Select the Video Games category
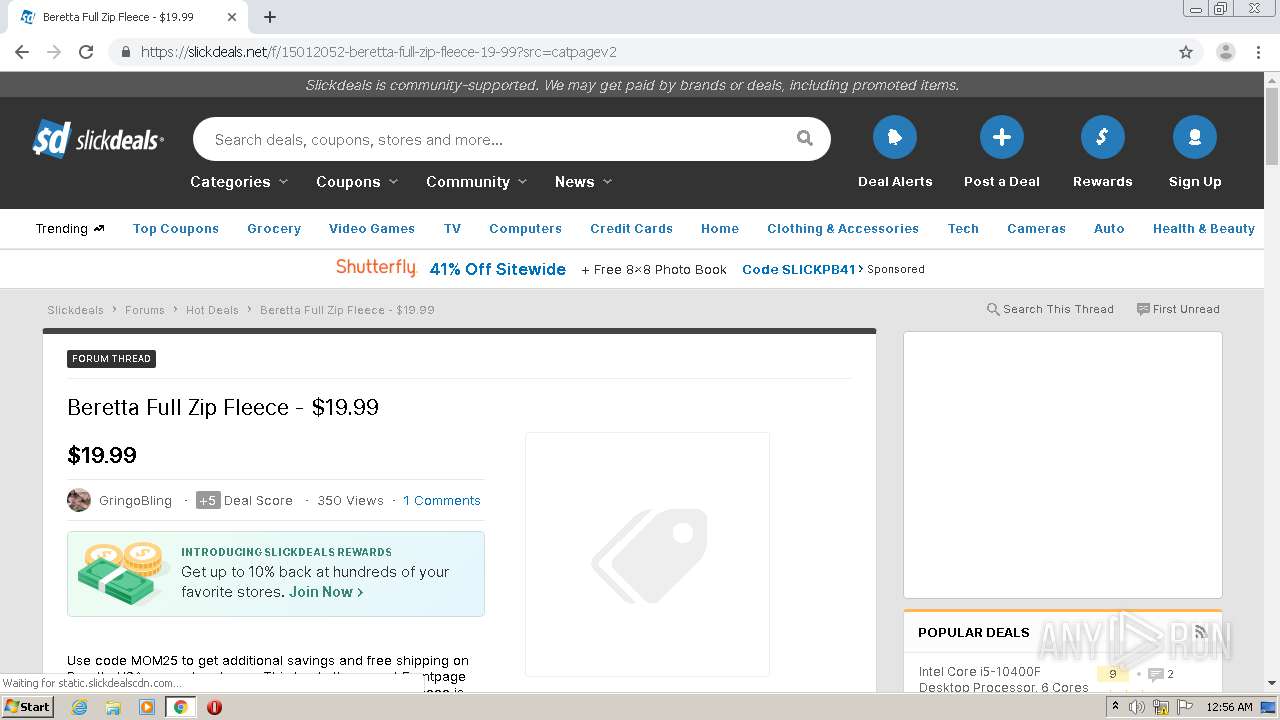Screen dimensions: 1280x720 (x=372, y=229)
